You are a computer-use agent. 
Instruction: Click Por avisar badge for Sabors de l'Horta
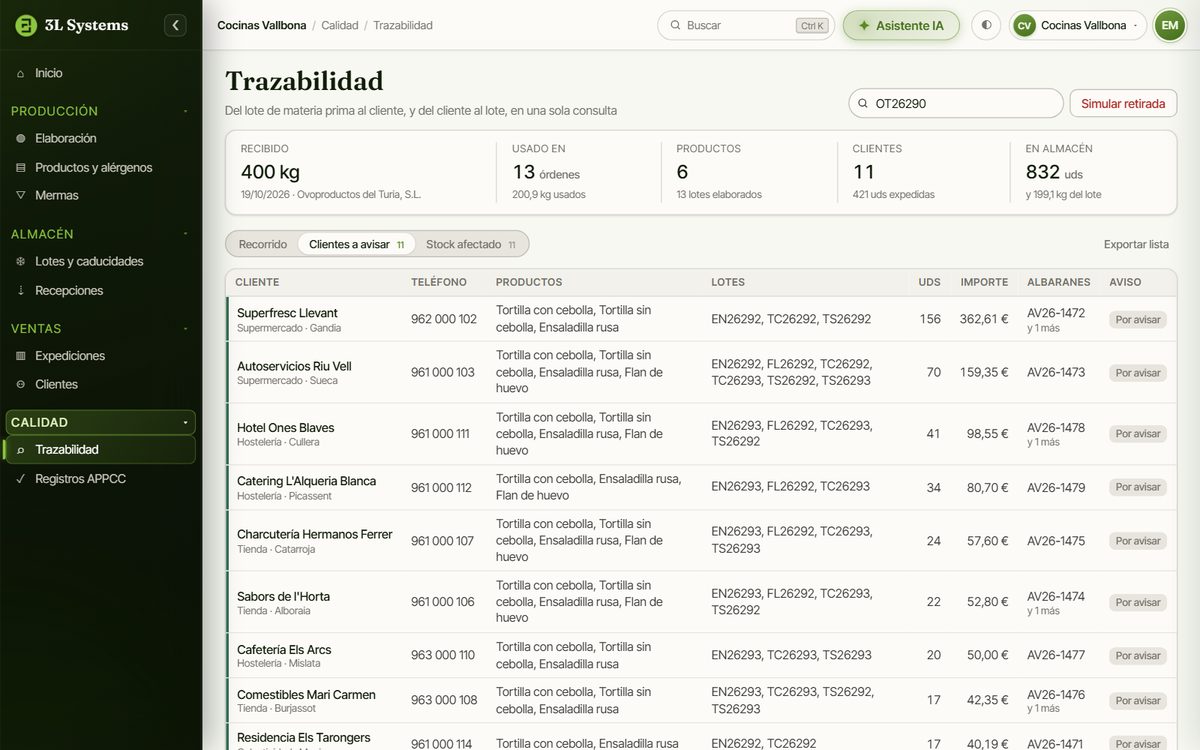tap(1138, 603)
